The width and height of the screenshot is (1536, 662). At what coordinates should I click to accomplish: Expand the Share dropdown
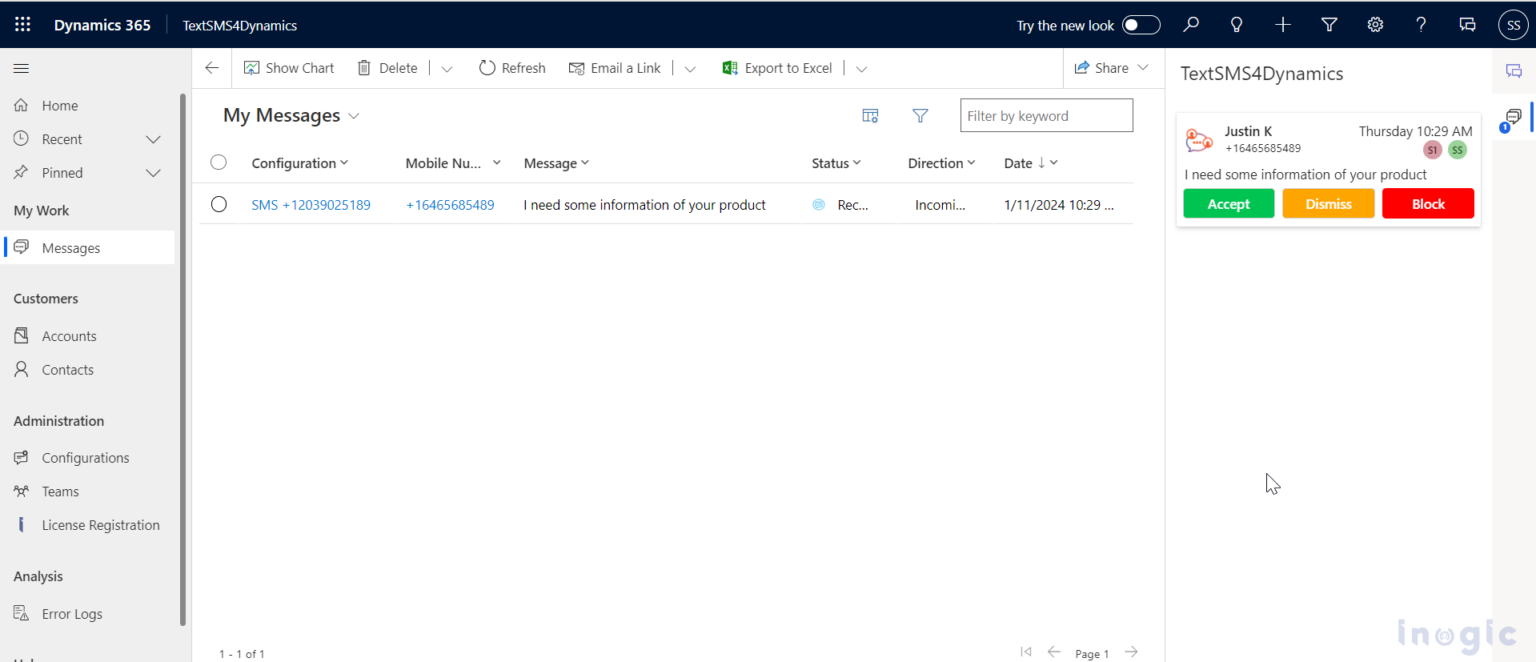tap(1141, 67)
